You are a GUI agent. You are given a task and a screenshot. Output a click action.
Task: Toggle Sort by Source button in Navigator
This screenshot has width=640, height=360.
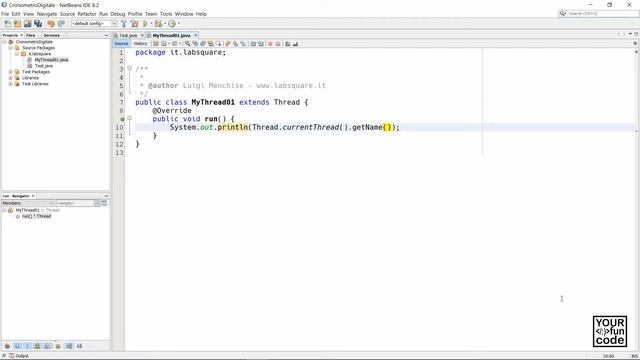79,346
